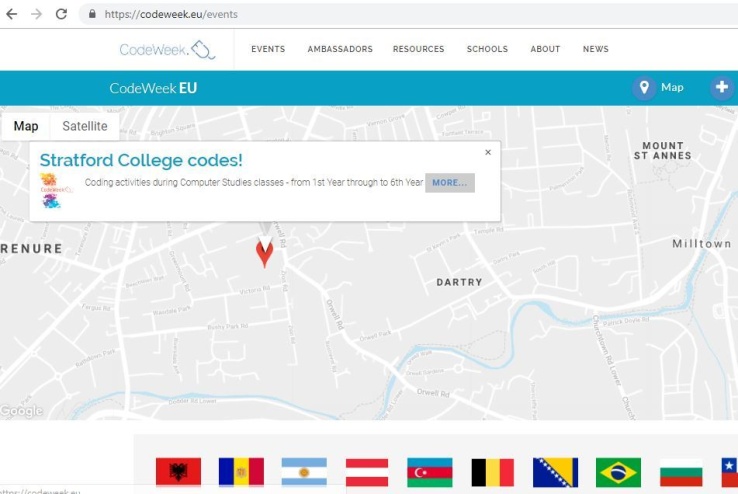Screen dimensions: 738x494
Task: Open the Stratford College codes! title link
Action: tap(141, 160)
